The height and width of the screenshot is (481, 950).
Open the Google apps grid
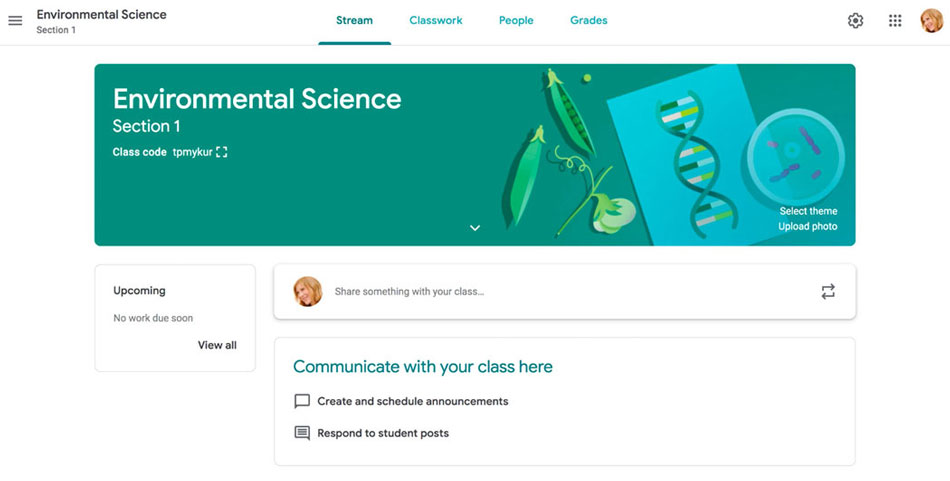coord(895,21)
